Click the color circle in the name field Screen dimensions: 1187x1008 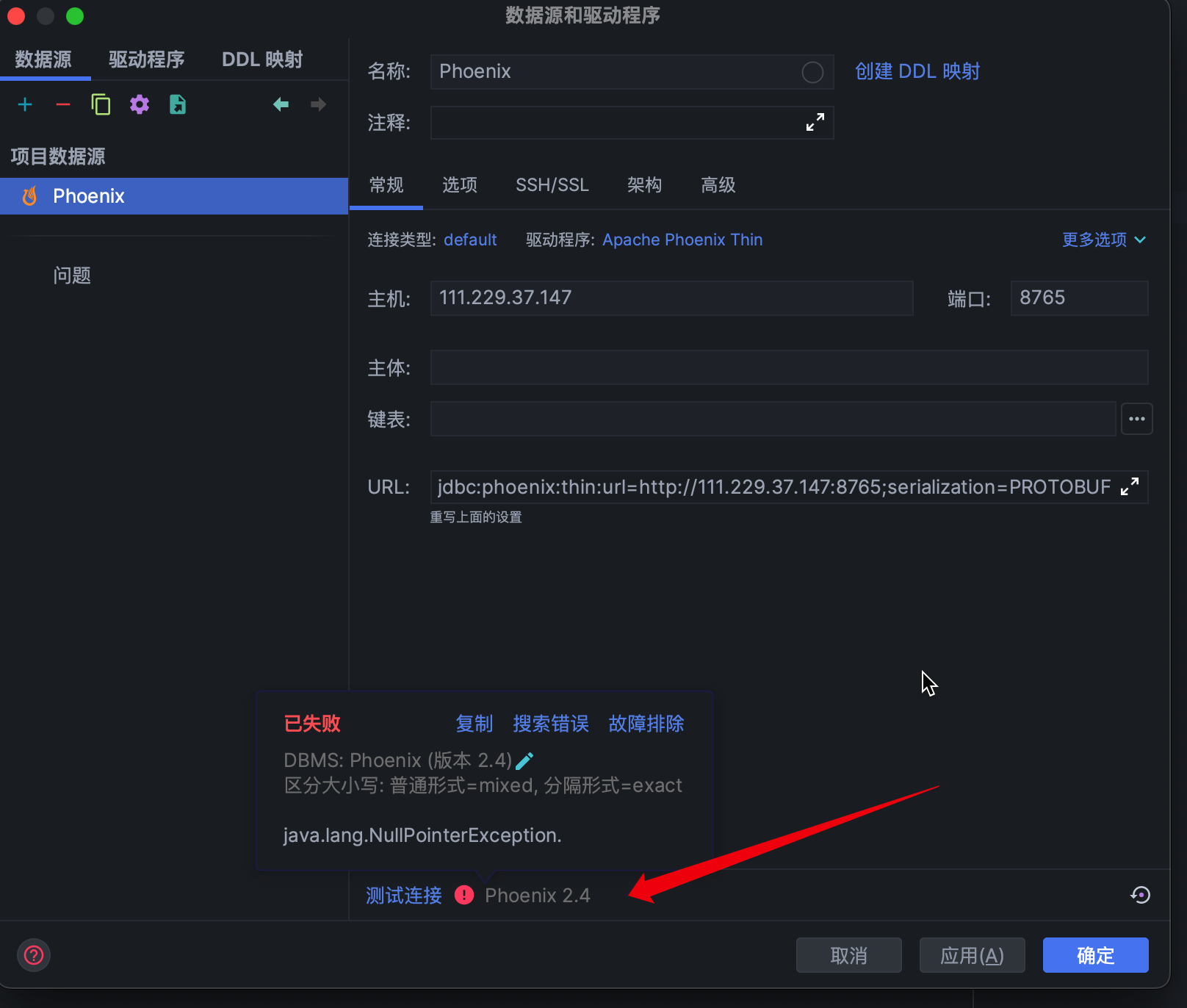812,72
